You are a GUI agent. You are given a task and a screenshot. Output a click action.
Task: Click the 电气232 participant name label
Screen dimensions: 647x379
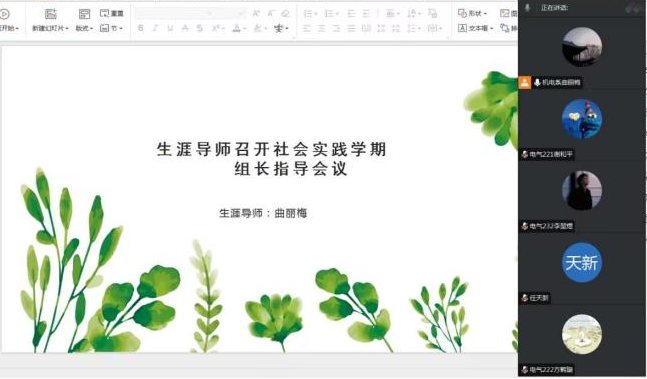point(551,226)
